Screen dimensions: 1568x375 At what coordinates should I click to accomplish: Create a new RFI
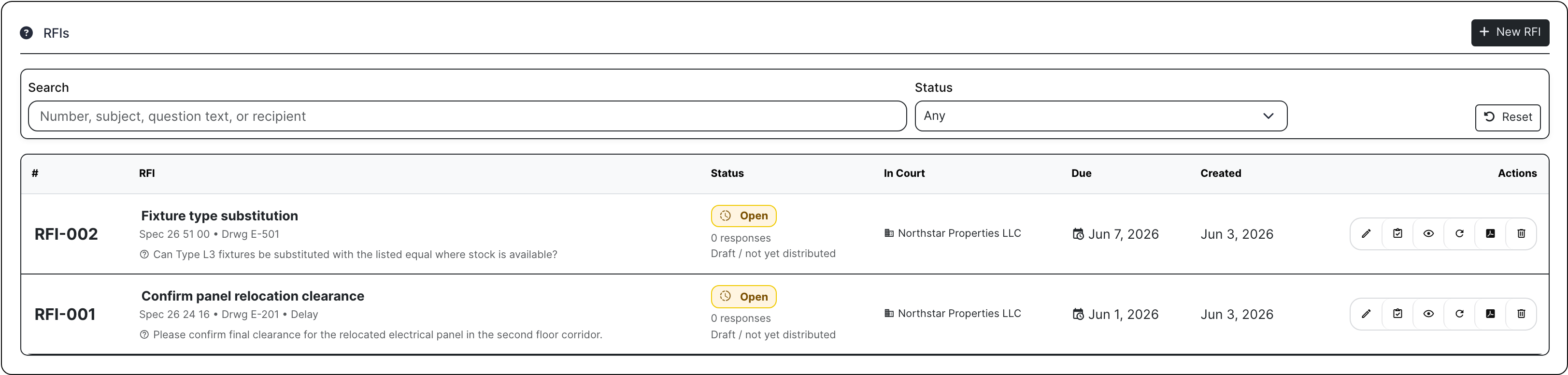point(1510,32)
